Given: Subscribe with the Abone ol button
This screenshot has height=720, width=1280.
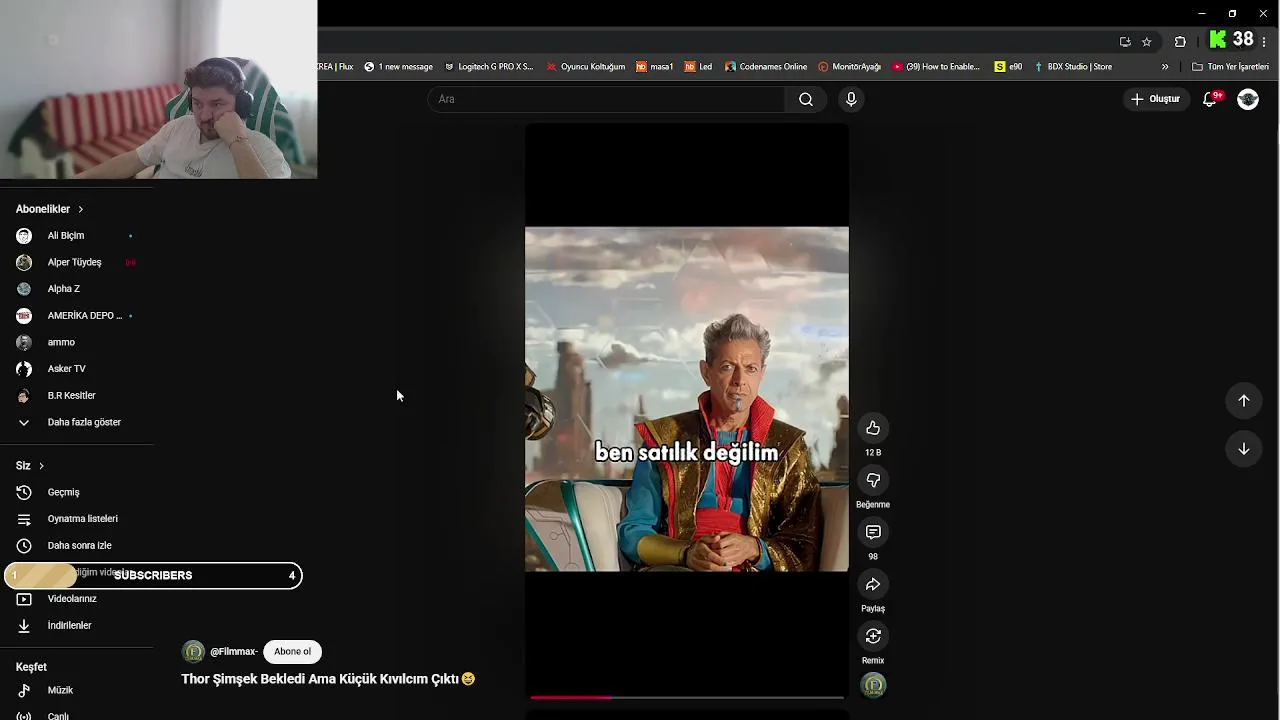Looking at the screenshot, I should point(292,651).
